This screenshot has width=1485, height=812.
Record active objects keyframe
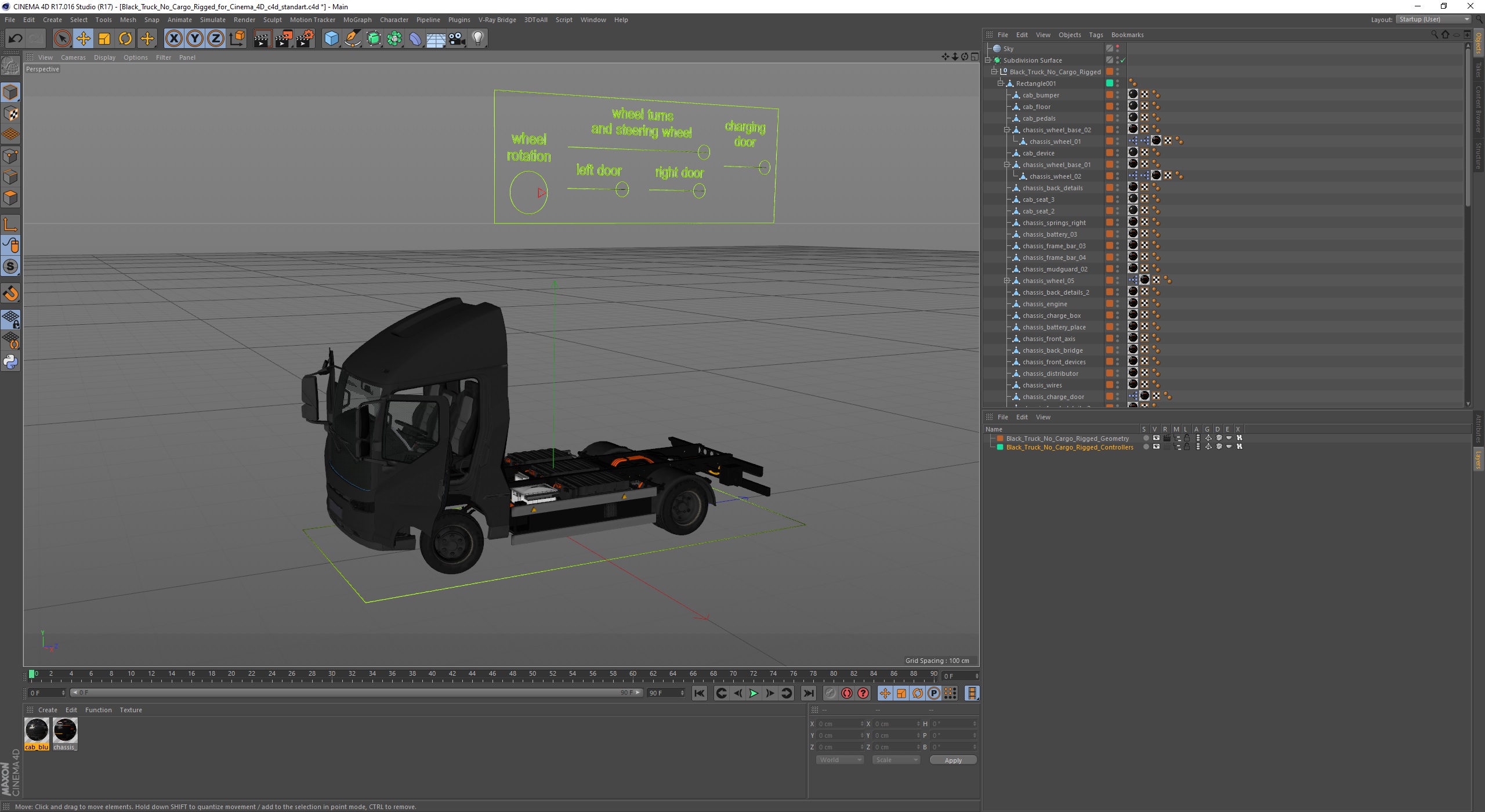[831, 693]
